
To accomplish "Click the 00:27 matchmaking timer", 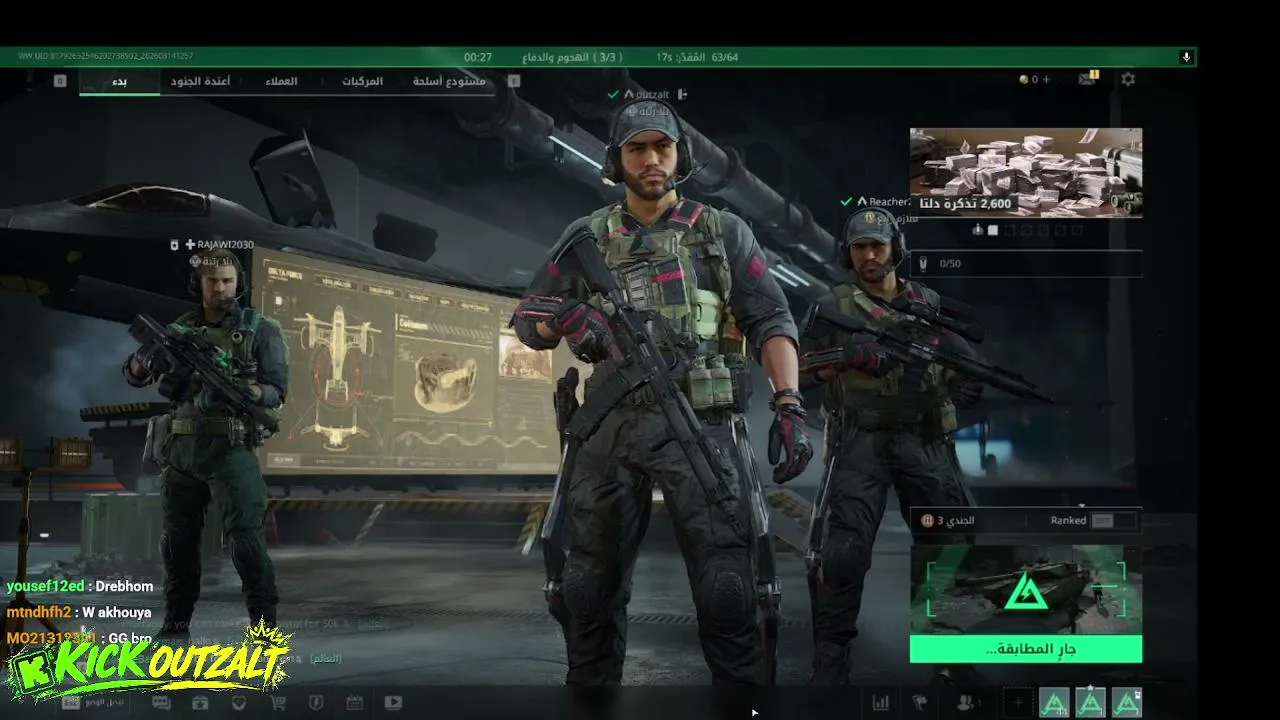I will click(478, 57).
